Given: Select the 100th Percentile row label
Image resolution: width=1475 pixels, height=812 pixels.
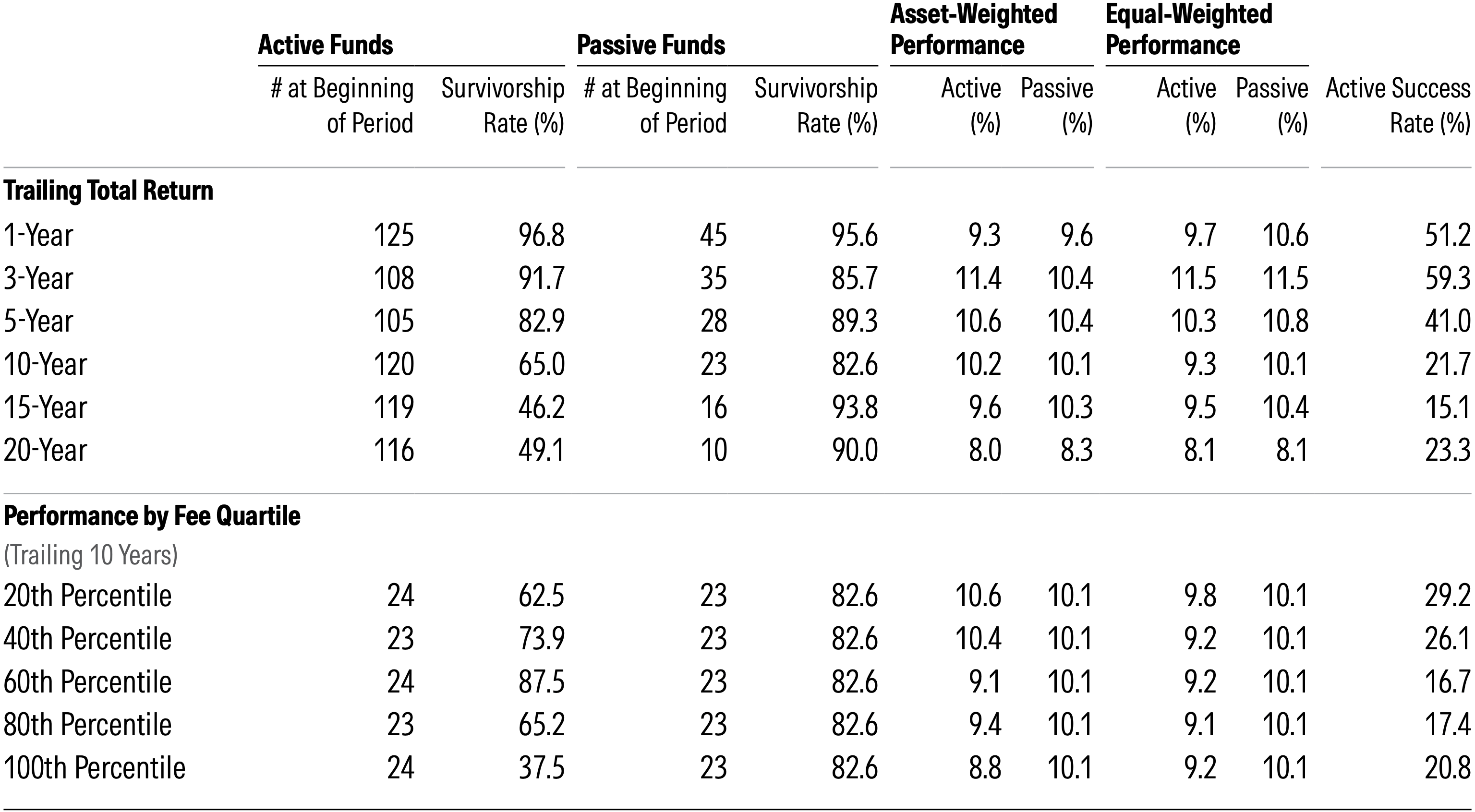Looking at the screenshot, I should [x=95, y=768].
